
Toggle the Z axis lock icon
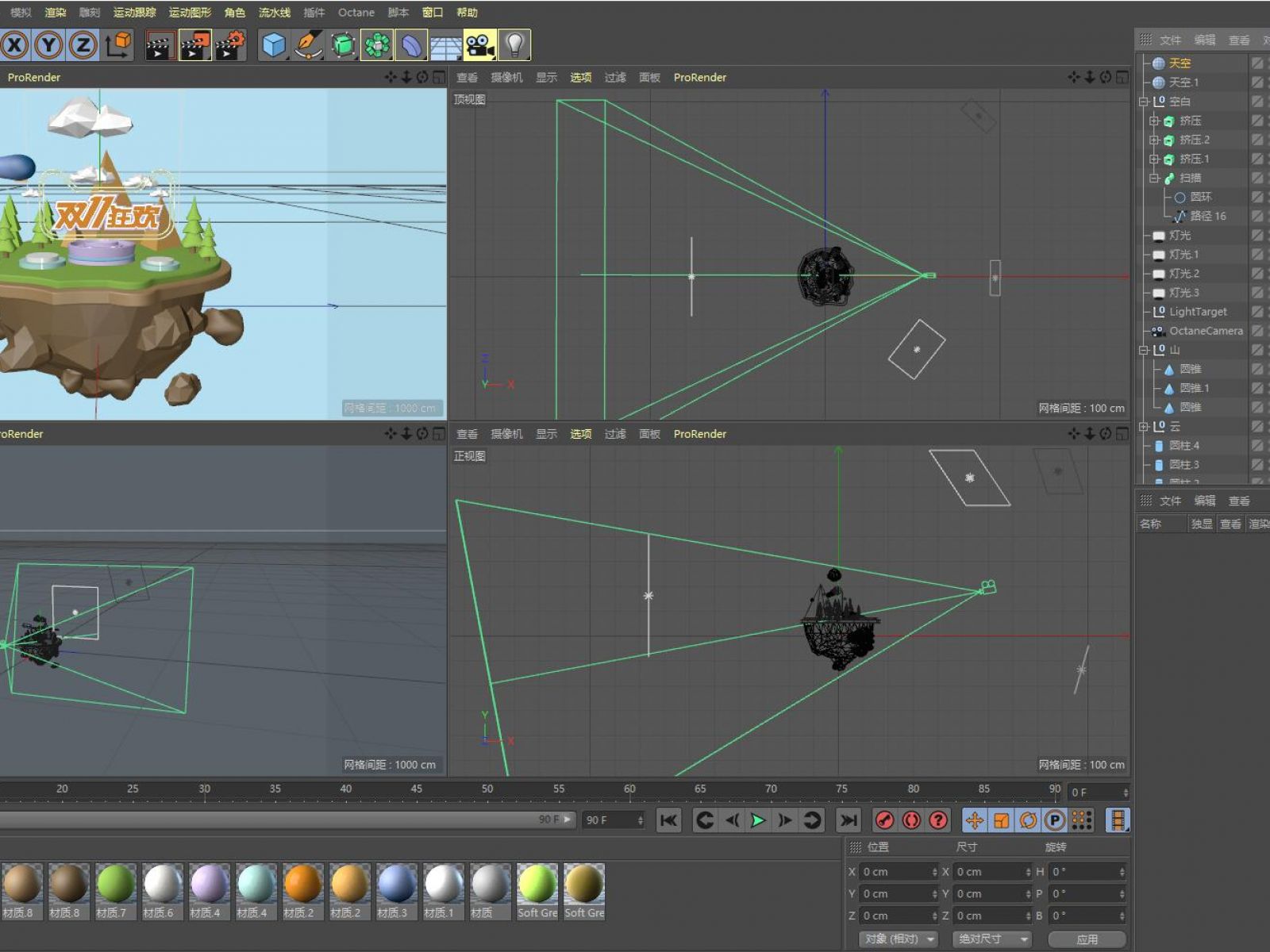pyautogui.click(x=83, y=45)
